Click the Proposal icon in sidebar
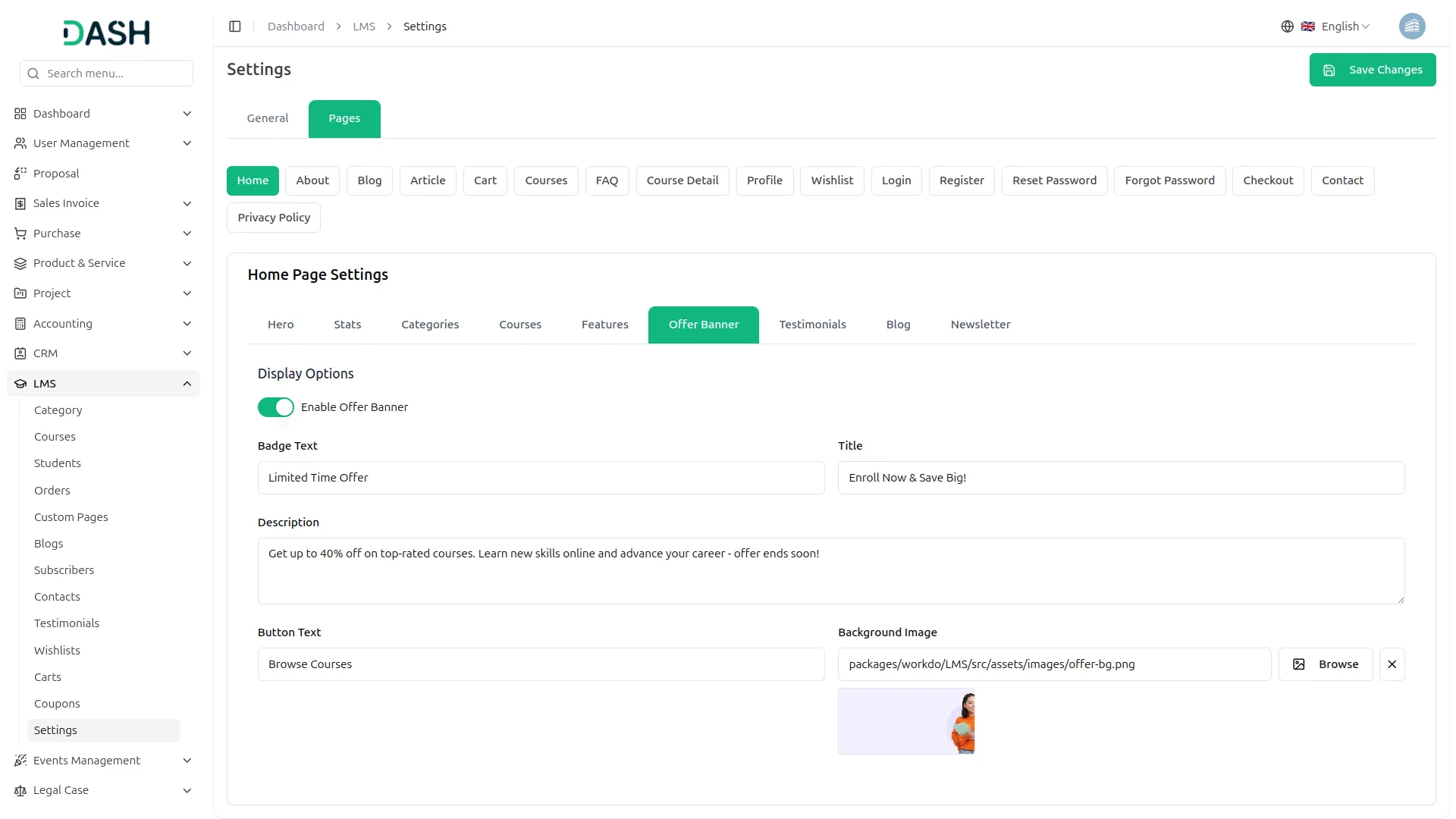 tap(20, 174)
